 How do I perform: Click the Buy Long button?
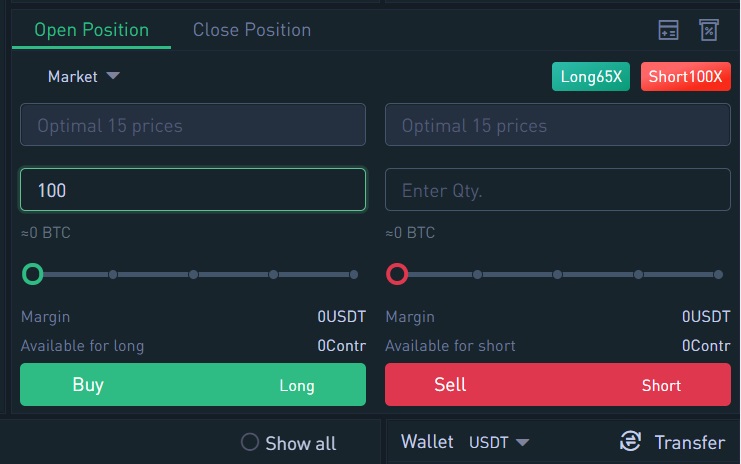pos(193,385)
